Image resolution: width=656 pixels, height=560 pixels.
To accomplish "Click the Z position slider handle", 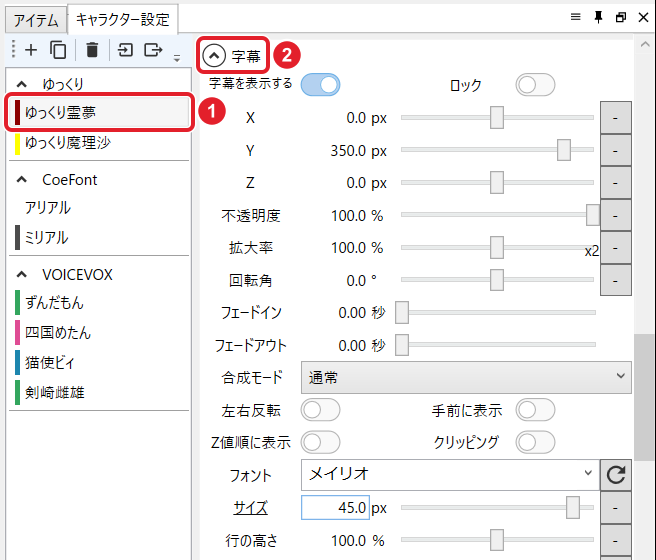I will tap(497, 182).
